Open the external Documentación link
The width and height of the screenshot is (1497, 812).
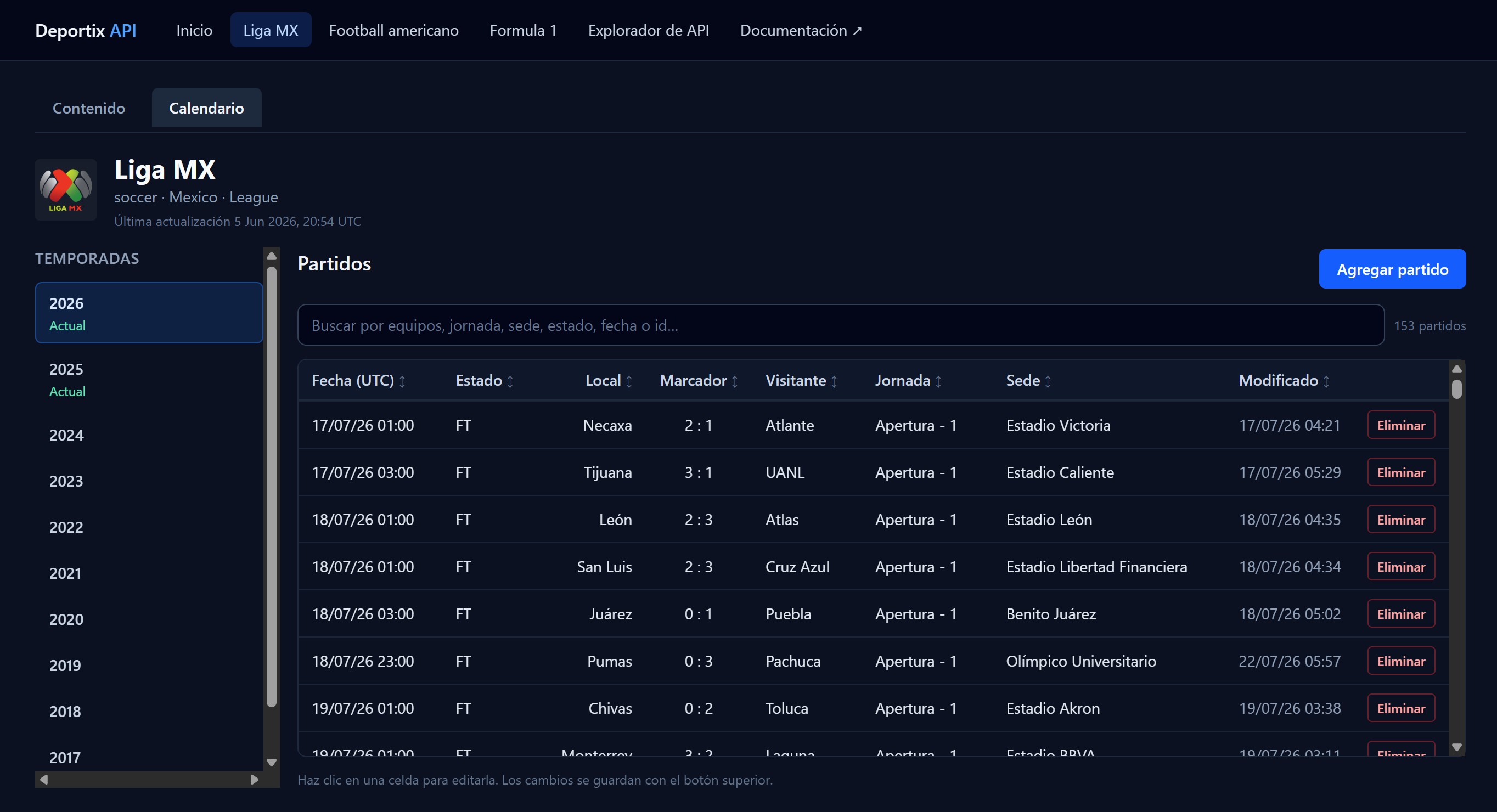[x=801, y=30]
